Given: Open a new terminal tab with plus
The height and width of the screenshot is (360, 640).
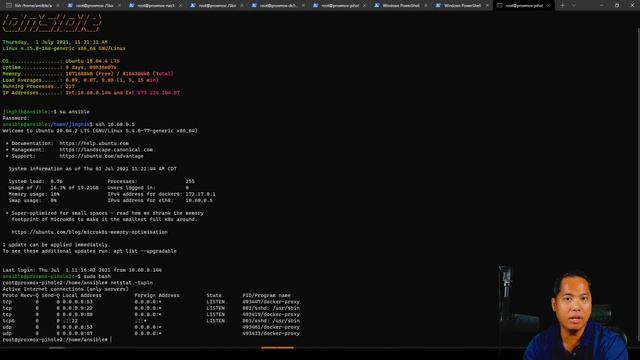Looking at the screenshot, I should pyautogui.click(x=562, y=6).
